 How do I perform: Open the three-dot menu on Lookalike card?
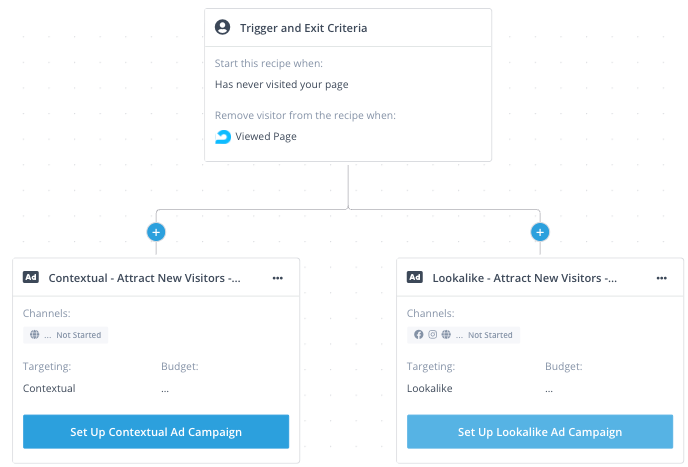(x=662, y=278)
